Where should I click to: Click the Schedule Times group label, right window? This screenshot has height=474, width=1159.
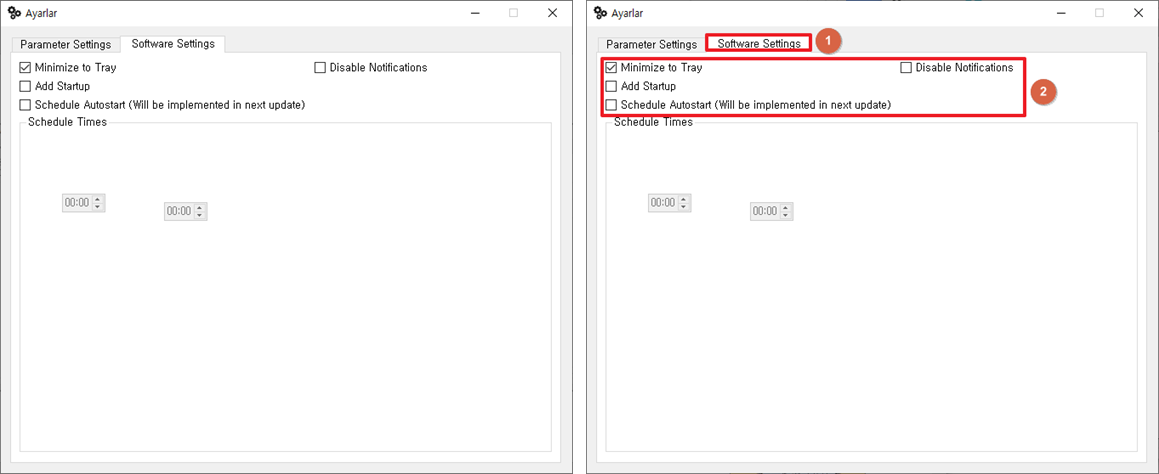click(x=653, y=122)
